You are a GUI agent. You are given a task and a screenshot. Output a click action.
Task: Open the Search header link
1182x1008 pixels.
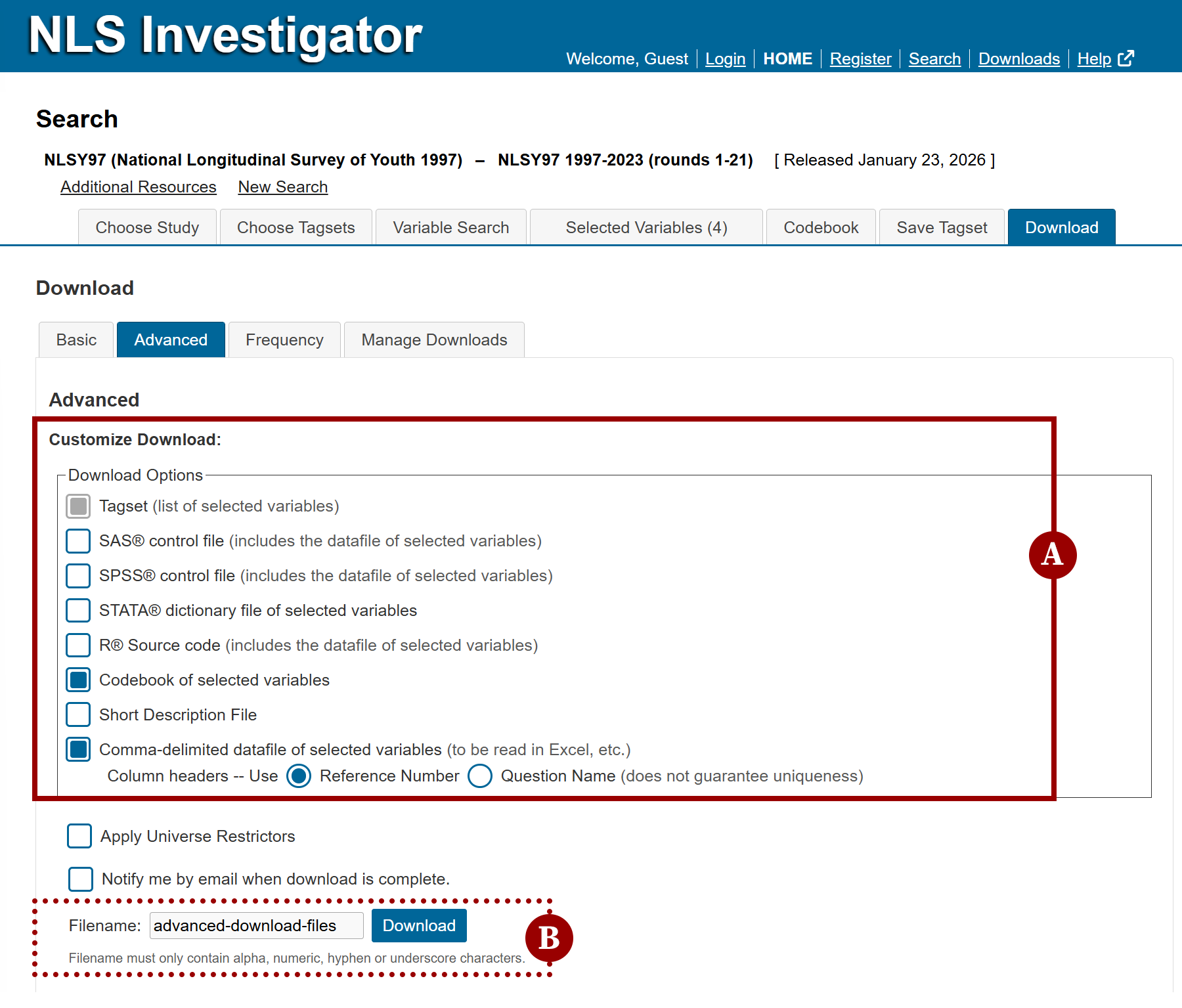point(934,59)
